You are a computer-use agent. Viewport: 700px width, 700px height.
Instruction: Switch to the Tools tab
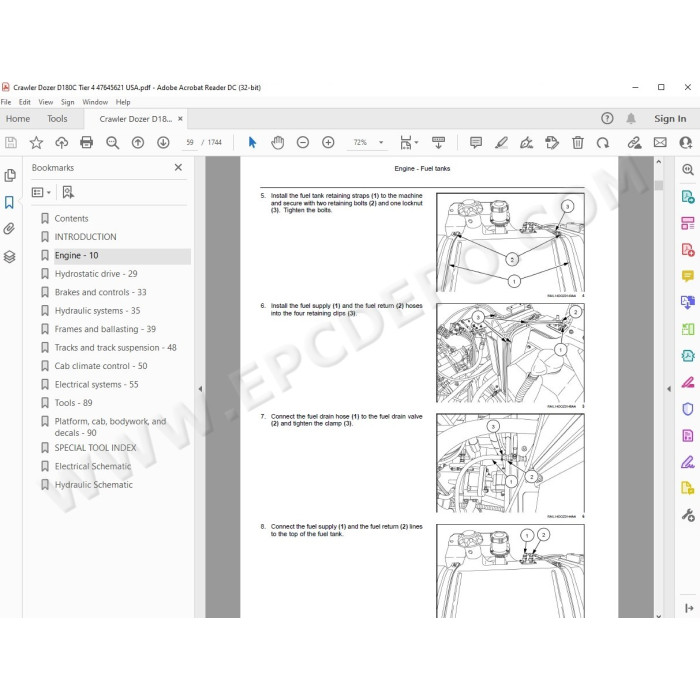click(x=57, y=119)
